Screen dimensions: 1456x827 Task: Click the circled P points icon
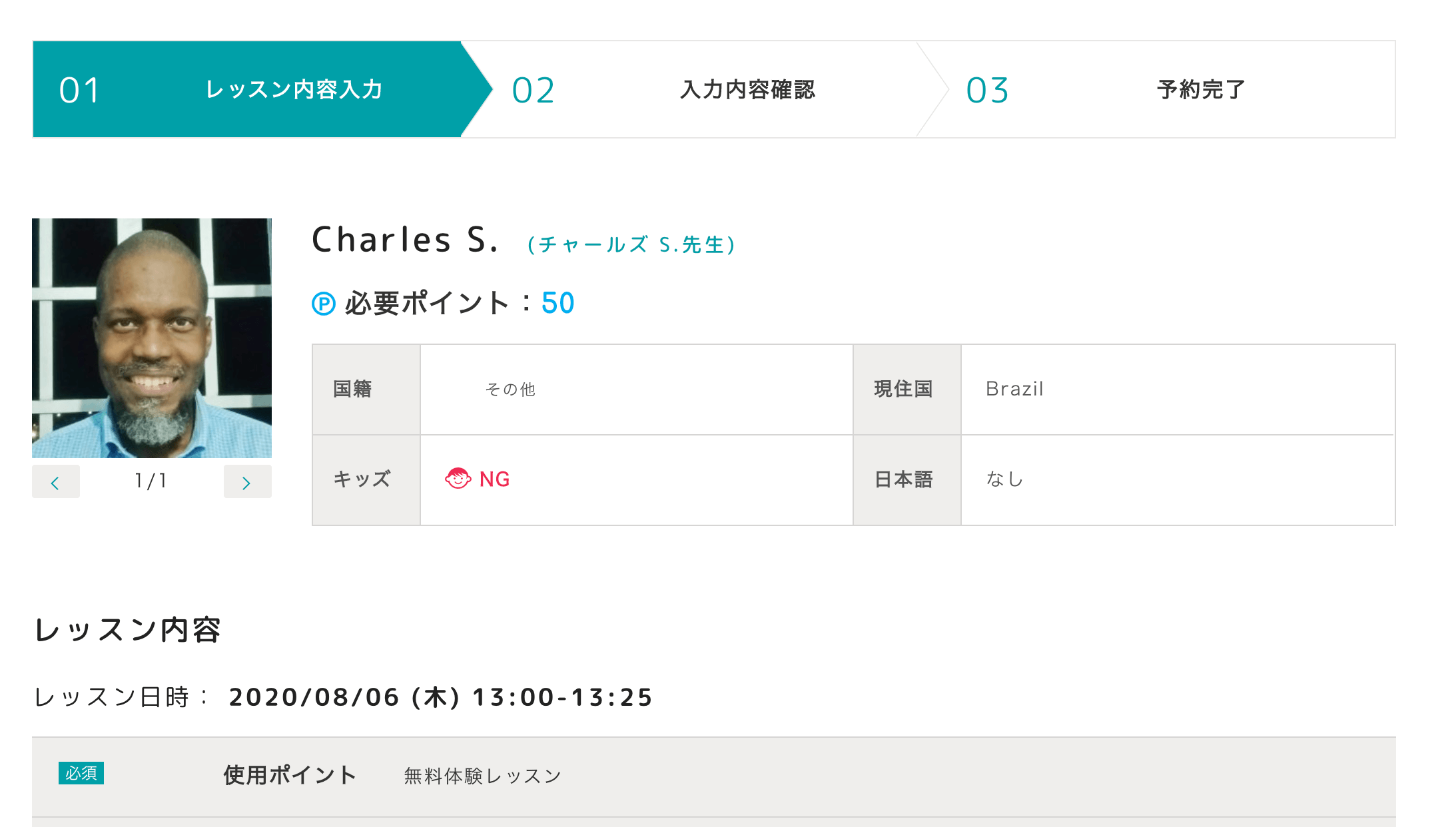(x=324, y=304)
